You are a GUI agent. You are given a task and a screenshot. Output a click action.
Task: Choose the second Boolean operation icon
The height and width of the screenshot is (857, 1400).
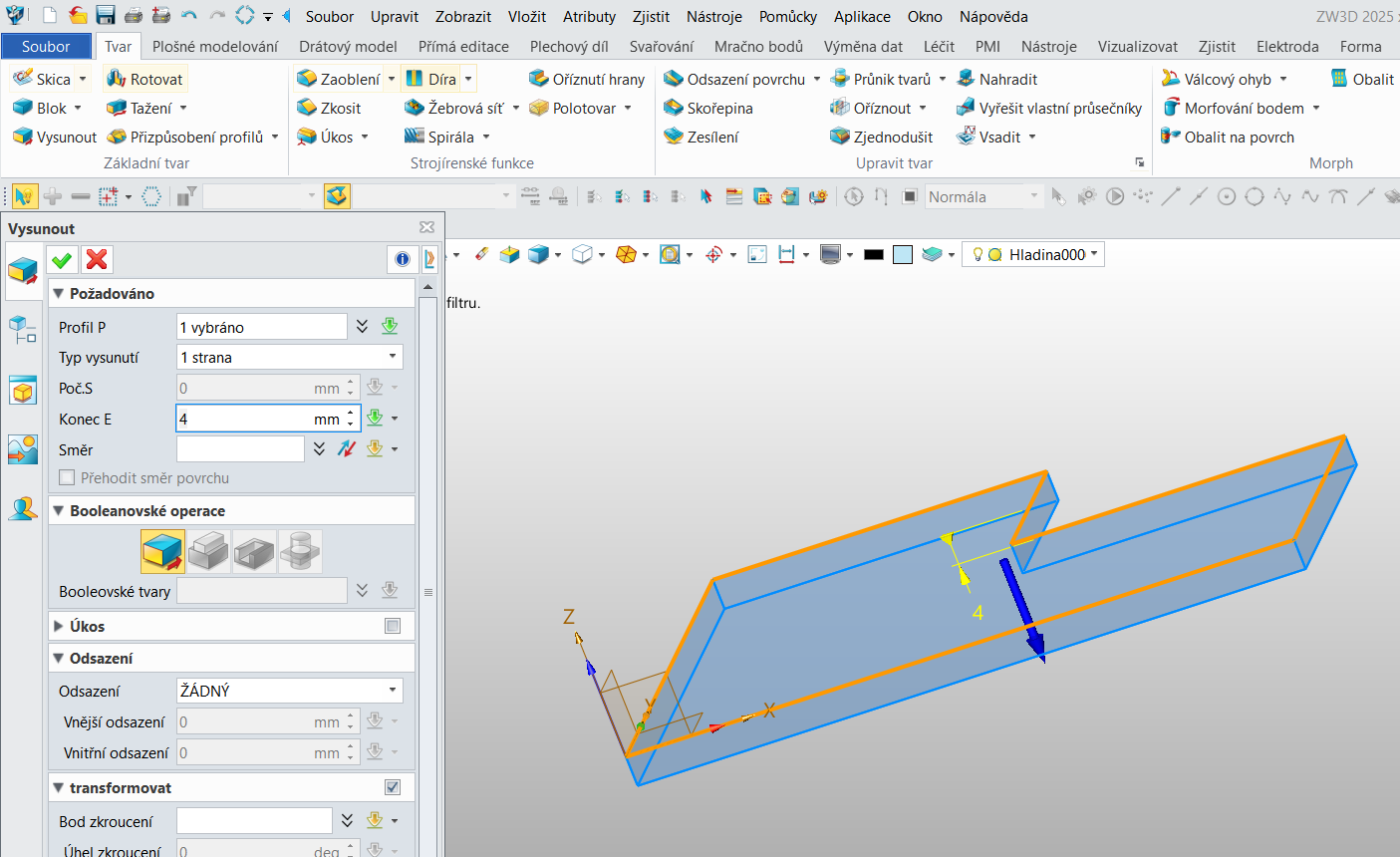coord(208,550)
